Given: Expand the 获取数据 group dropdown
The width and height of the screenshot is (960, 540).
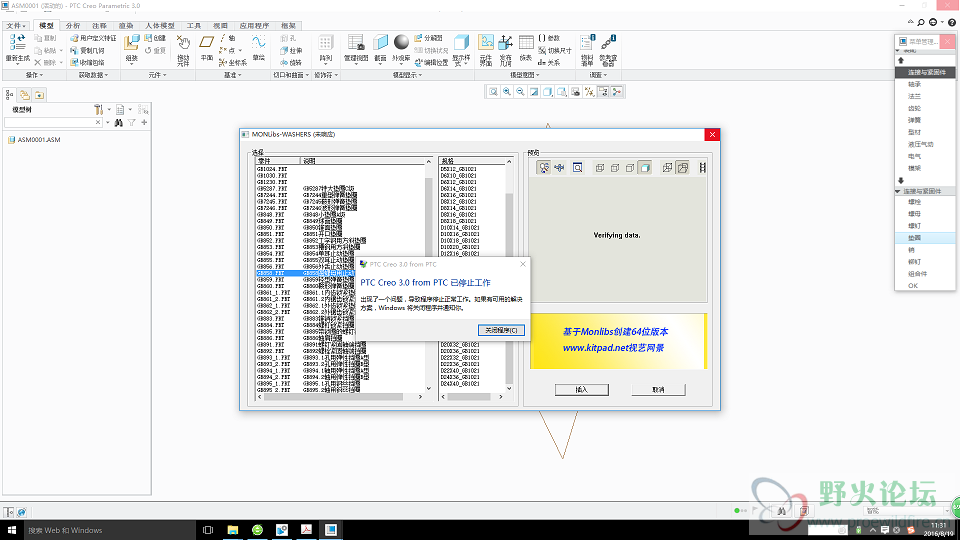Looking at the screenshot, I should click(93, 75).
